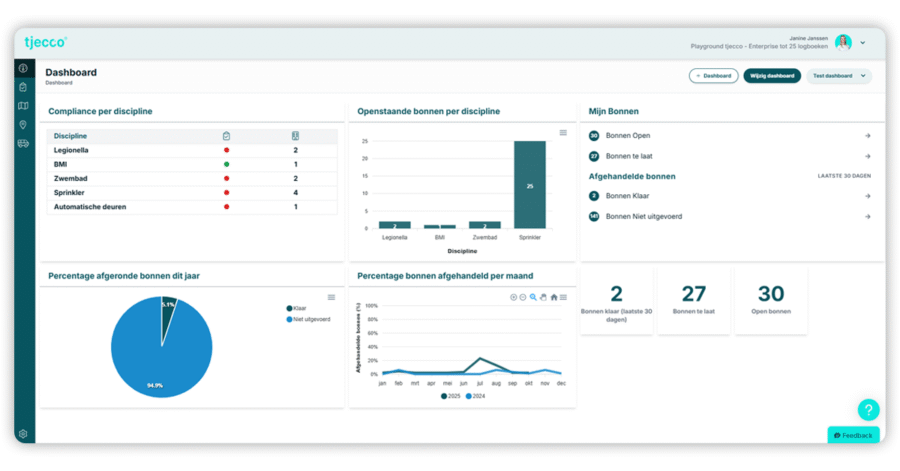
Task: Select the Legionella row in compliance table
Action: tap(192, 150)
